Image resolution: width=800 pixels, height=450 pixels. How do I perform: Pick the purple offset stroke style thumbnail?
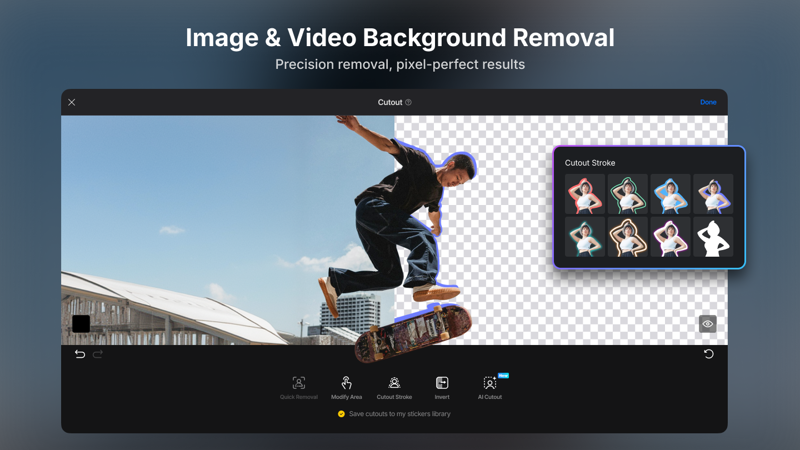(x=713, y=194)
